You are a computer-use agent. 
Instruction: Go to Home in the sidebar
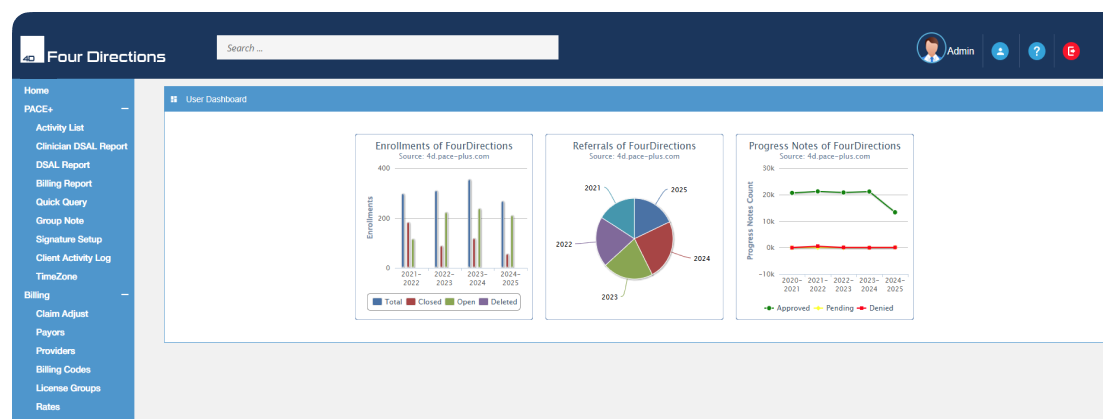[36, 90]
